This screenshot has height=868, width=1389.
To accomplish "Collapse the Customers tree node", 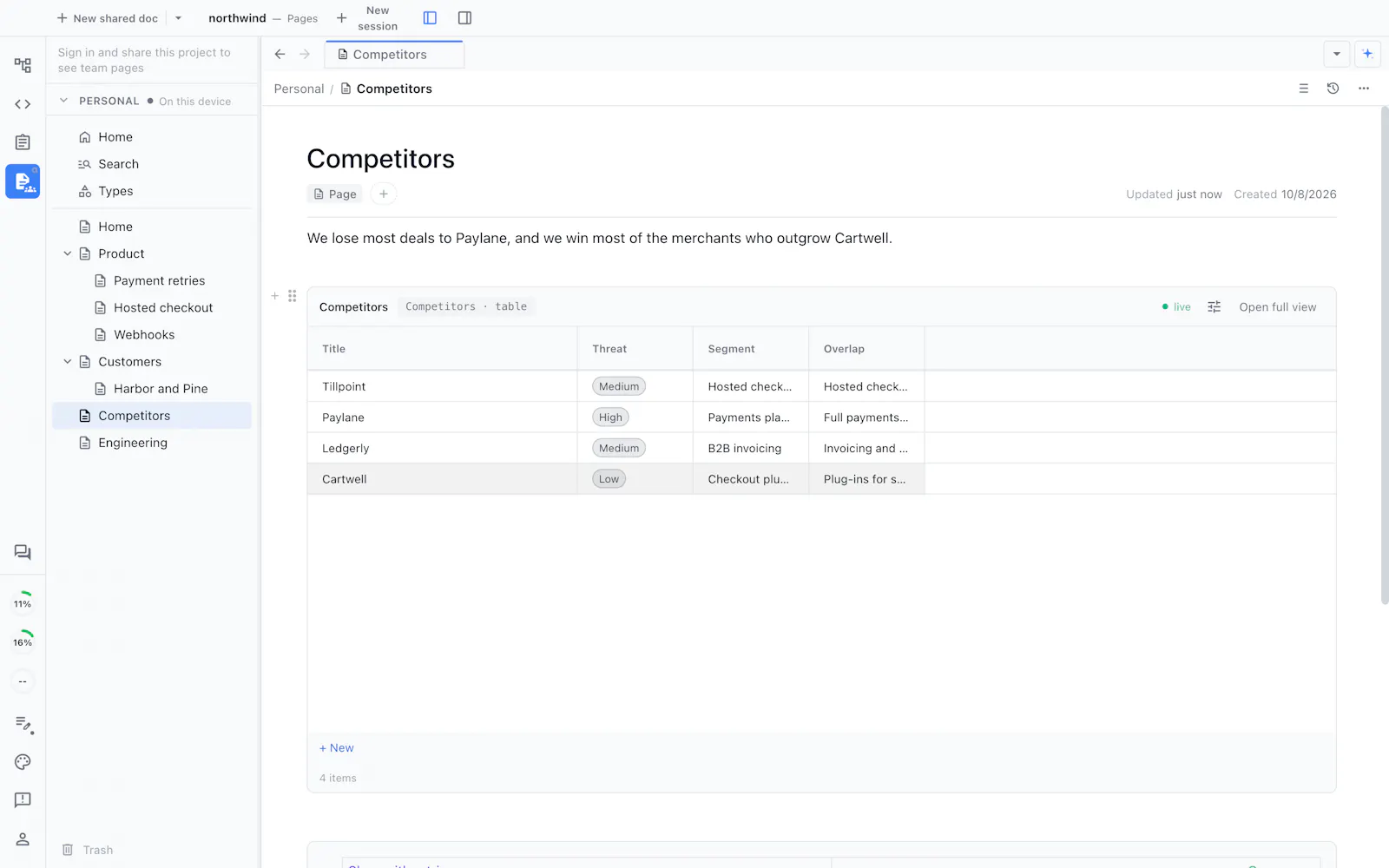I will (68, 362).
